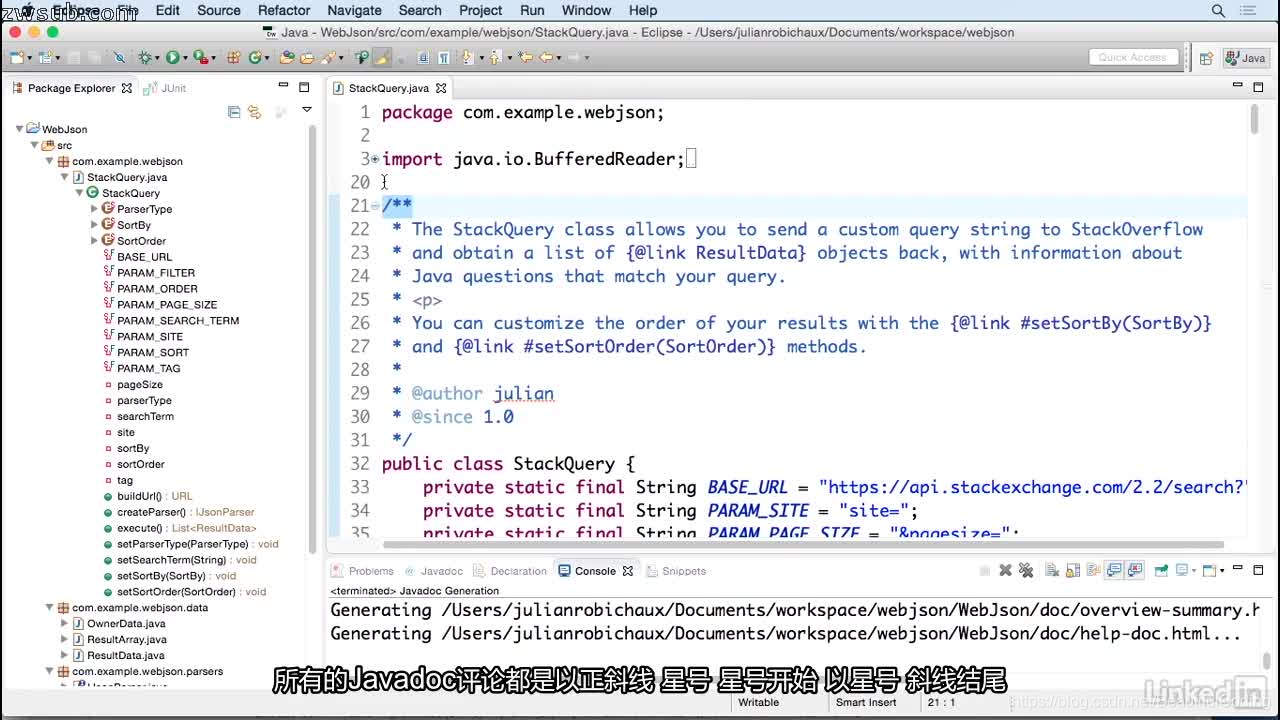The width and height of the screenshot is (1280, 720).
Task: Select setSearchTerm(String) in the outline tree
Action: pos(186,560)
